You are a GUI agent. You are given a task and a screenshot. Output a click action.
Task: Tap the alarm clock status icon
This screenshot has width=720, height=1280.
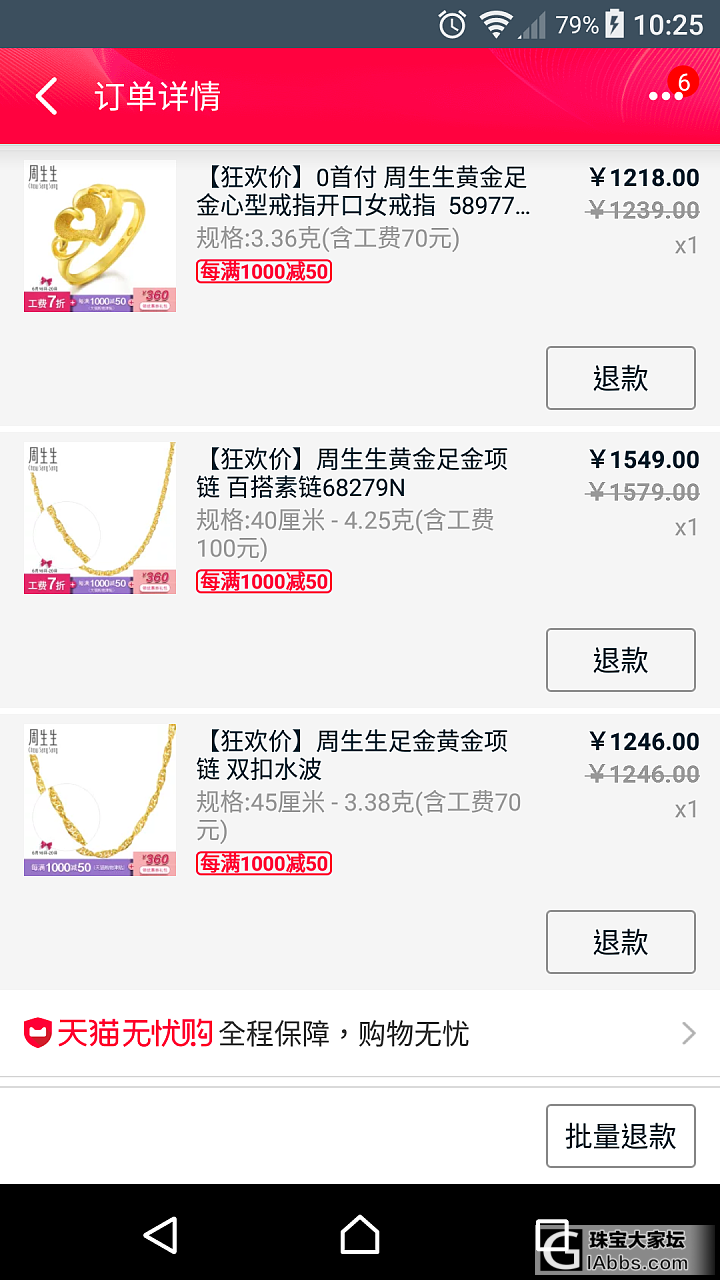(452, 24)
